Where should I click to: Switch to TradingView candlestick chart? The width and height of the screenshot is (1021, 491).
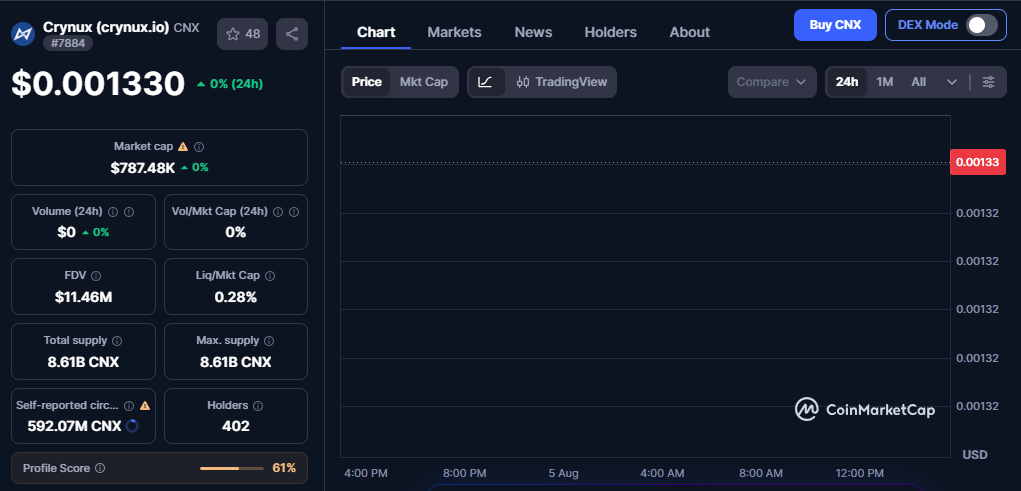[x=561, y=82]
